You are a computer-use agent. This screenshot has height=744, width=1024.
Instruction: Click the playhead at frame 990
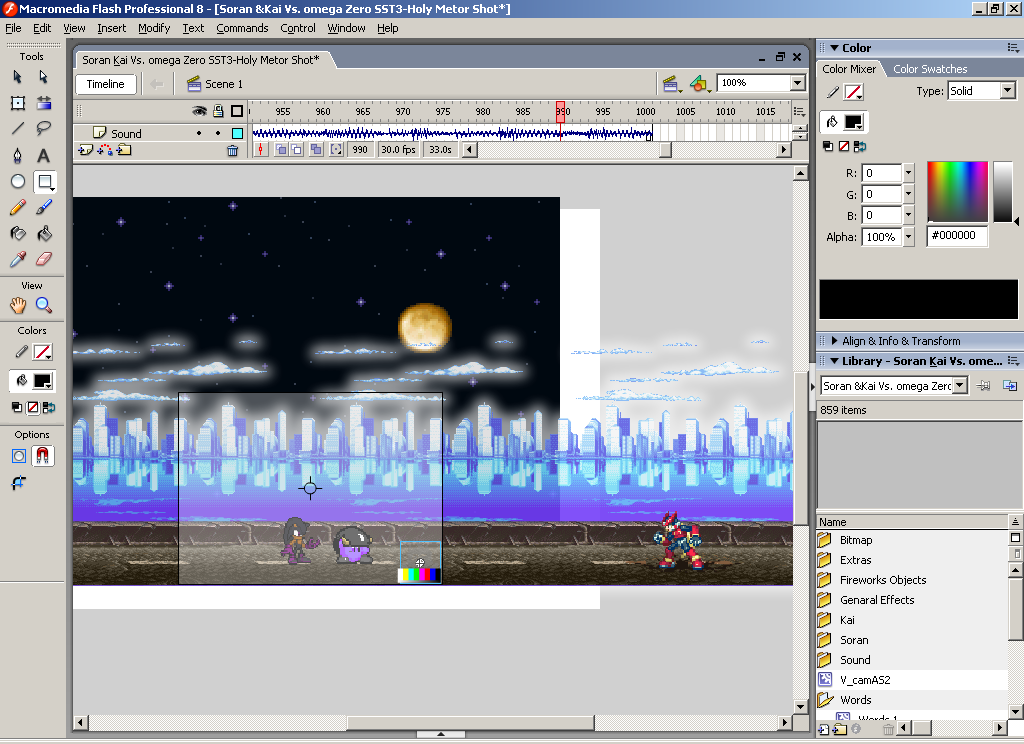[560, 112]
